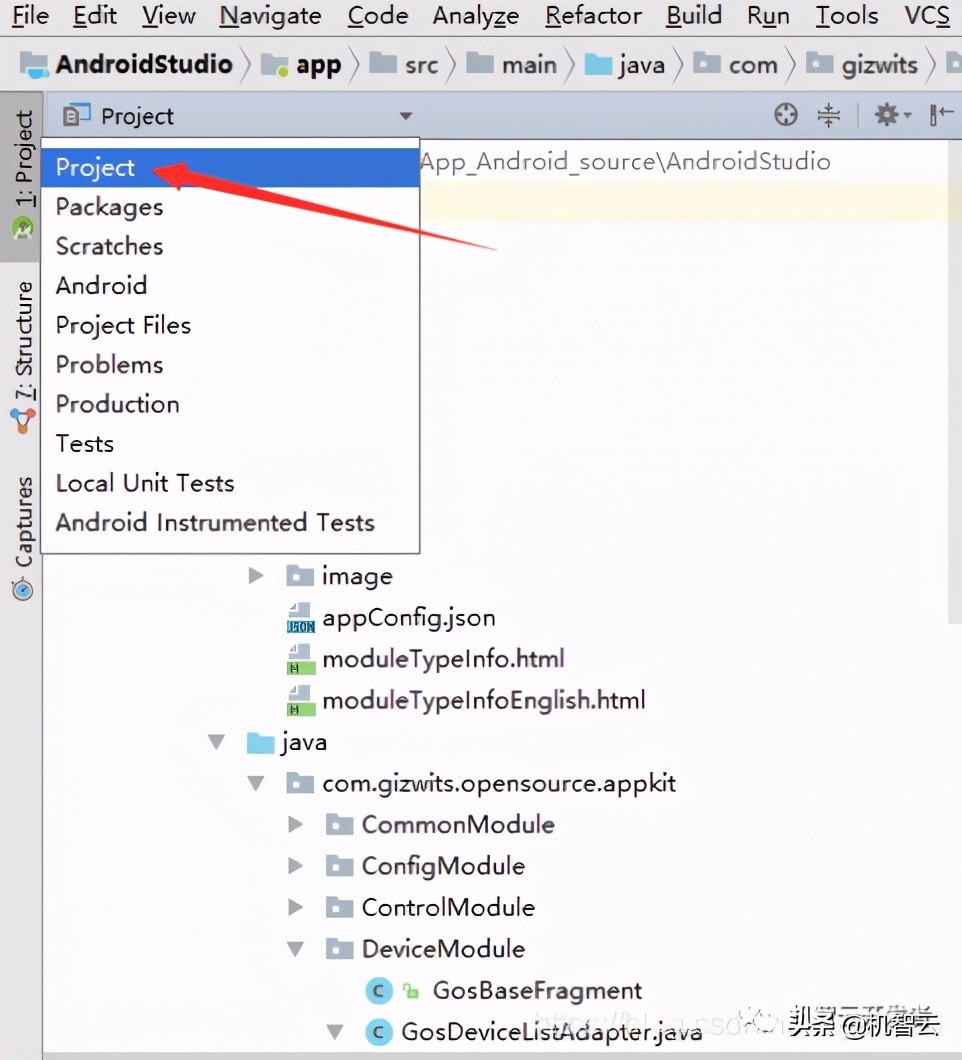Expand the ConfigModule package
Image resolution: width=962 pixels, height=1060 pixels.
tap(295, 866)
